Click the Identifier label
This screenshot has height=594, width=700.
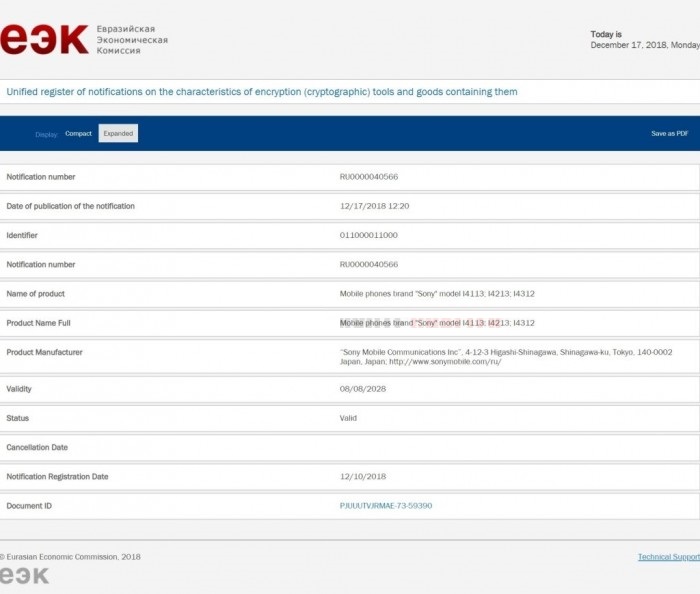[x=22, y=235]
